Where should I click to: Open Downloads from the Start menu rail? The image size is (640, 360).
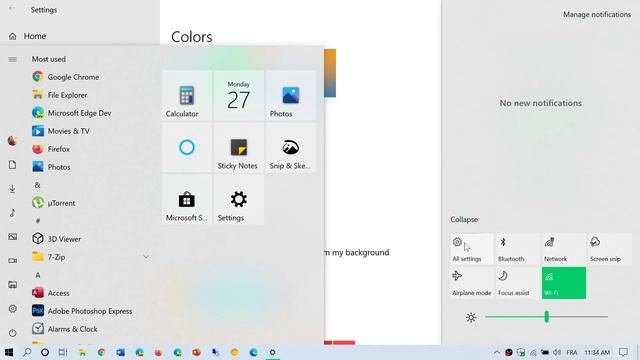(x=13, y=189)
